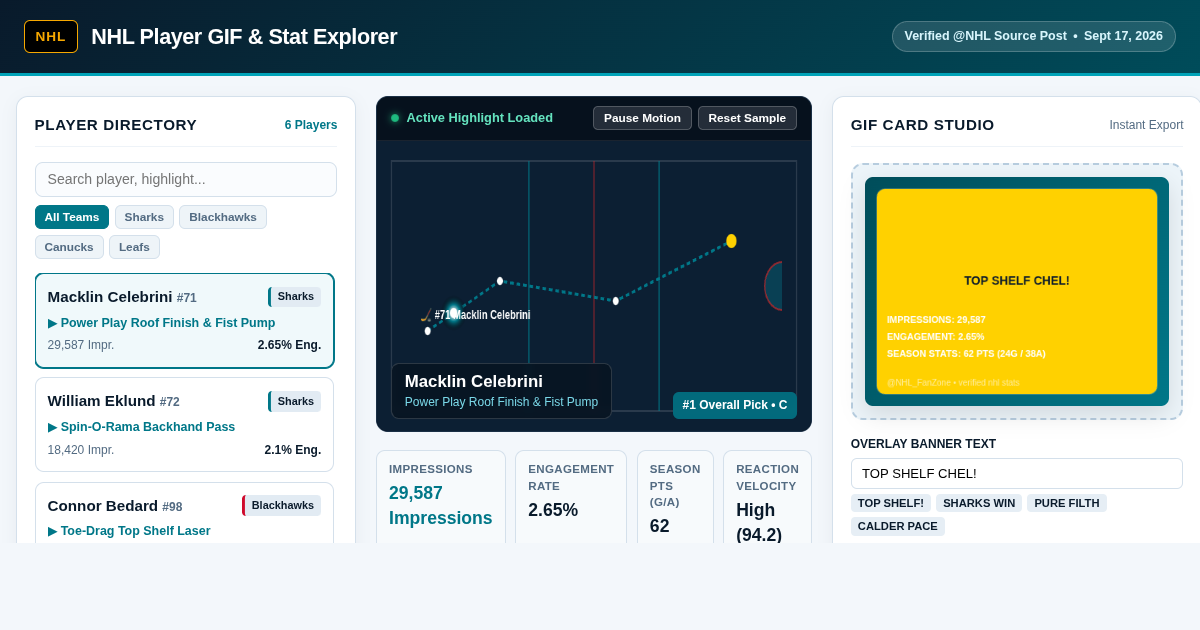Click the glowing player position marker

pyautogui.click(x=453, y=312)
